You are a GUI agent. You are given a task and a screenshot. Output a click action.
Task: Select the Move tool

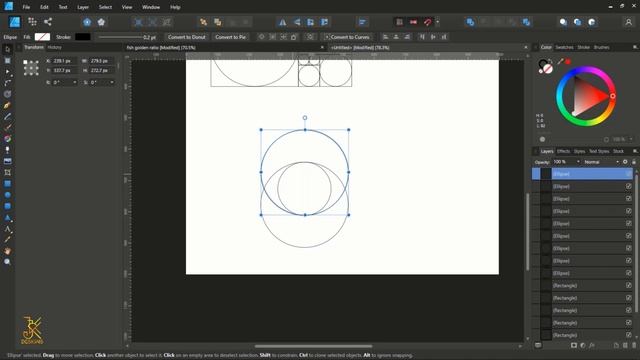(x=7, y=49)
